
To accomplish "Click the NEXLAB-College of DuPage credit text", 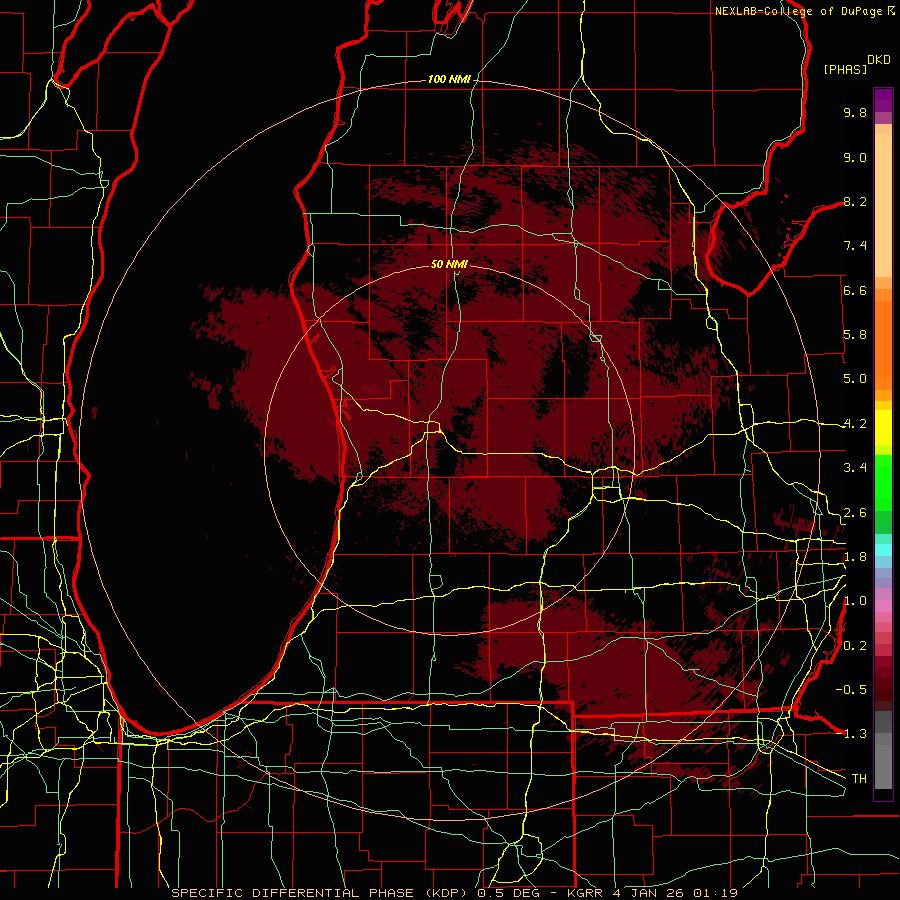I will click(805, 11).
